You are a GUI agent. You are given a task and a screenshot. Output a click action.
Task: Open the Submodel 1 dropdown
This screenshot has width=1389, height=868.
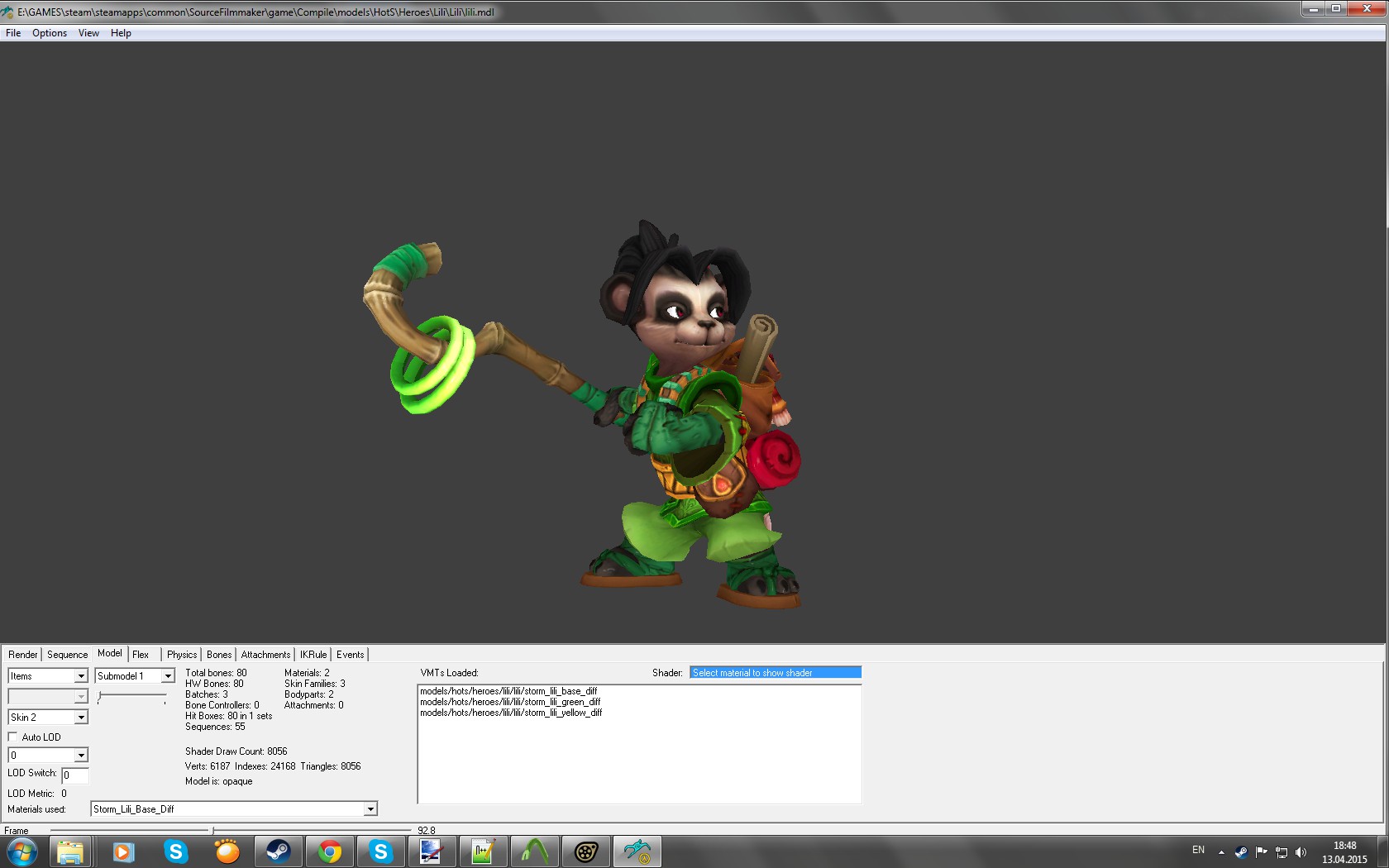point(135,676)
